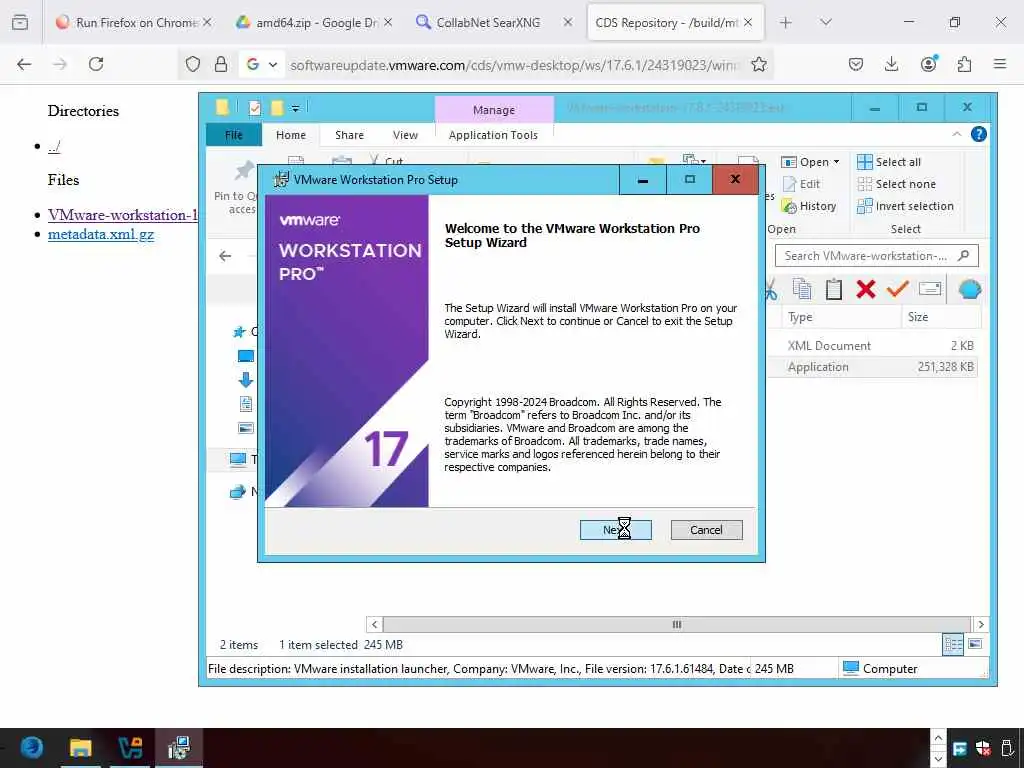
Task: Open Firefox downloads panel
Action: coord(891,64)
